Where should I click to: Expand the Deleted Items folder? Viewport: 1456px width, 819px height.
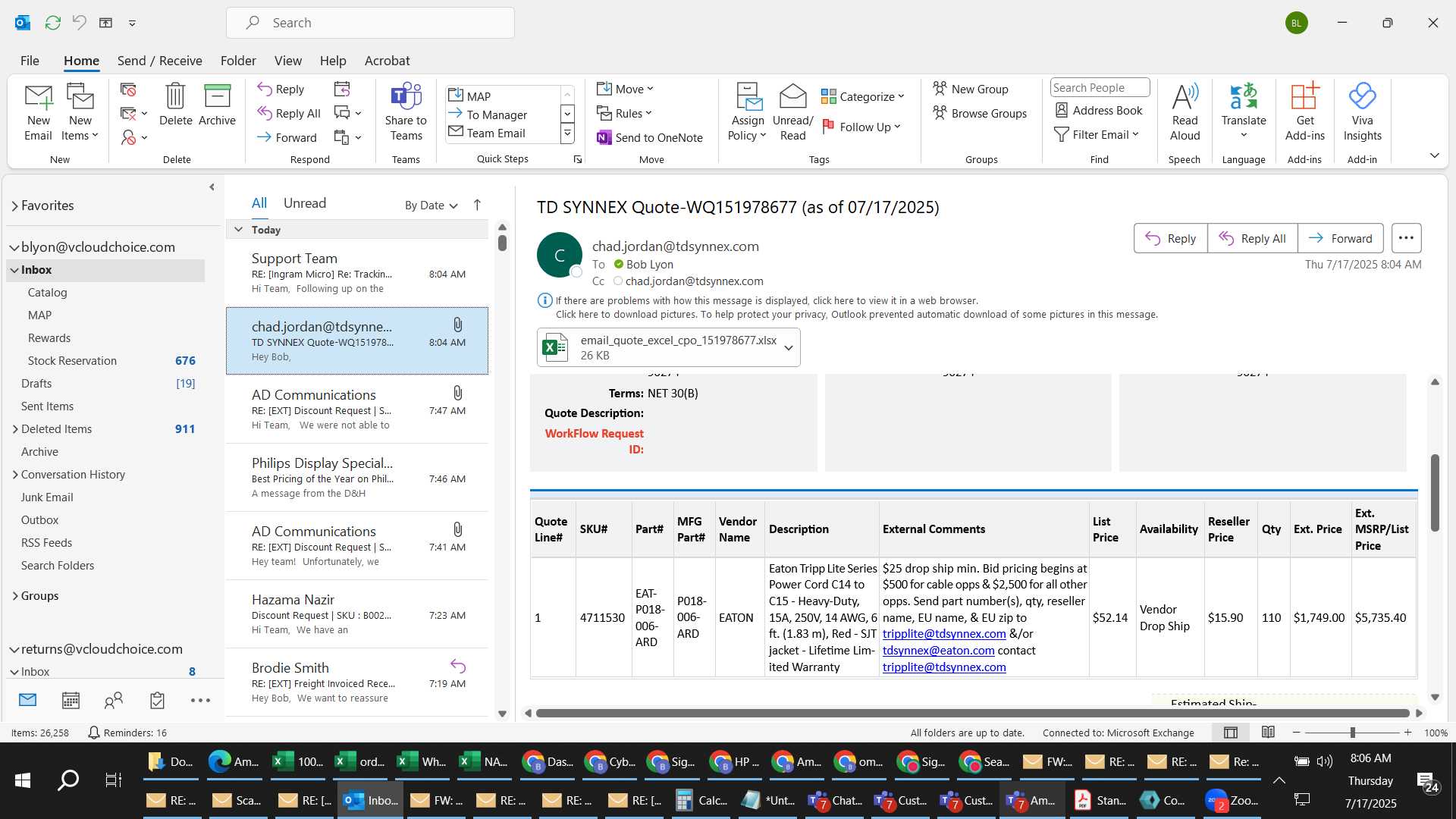[15, 429]
